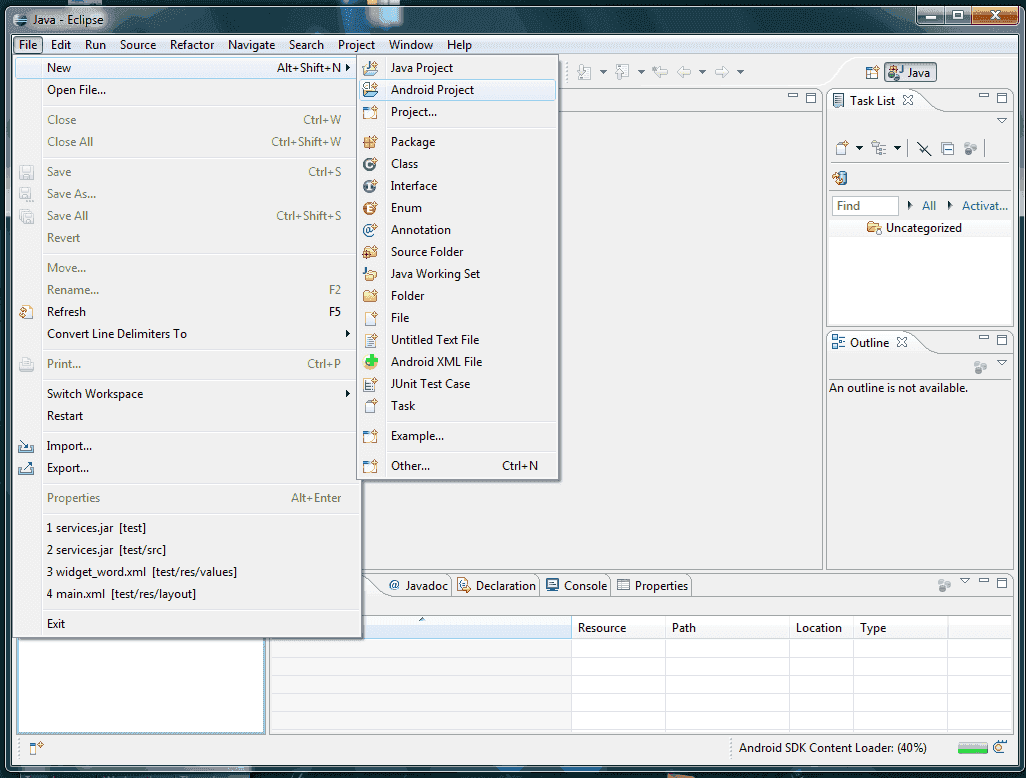Screen dimensions: 1026x778
Task: Select Other... in the New submenu
Action: 458,467
